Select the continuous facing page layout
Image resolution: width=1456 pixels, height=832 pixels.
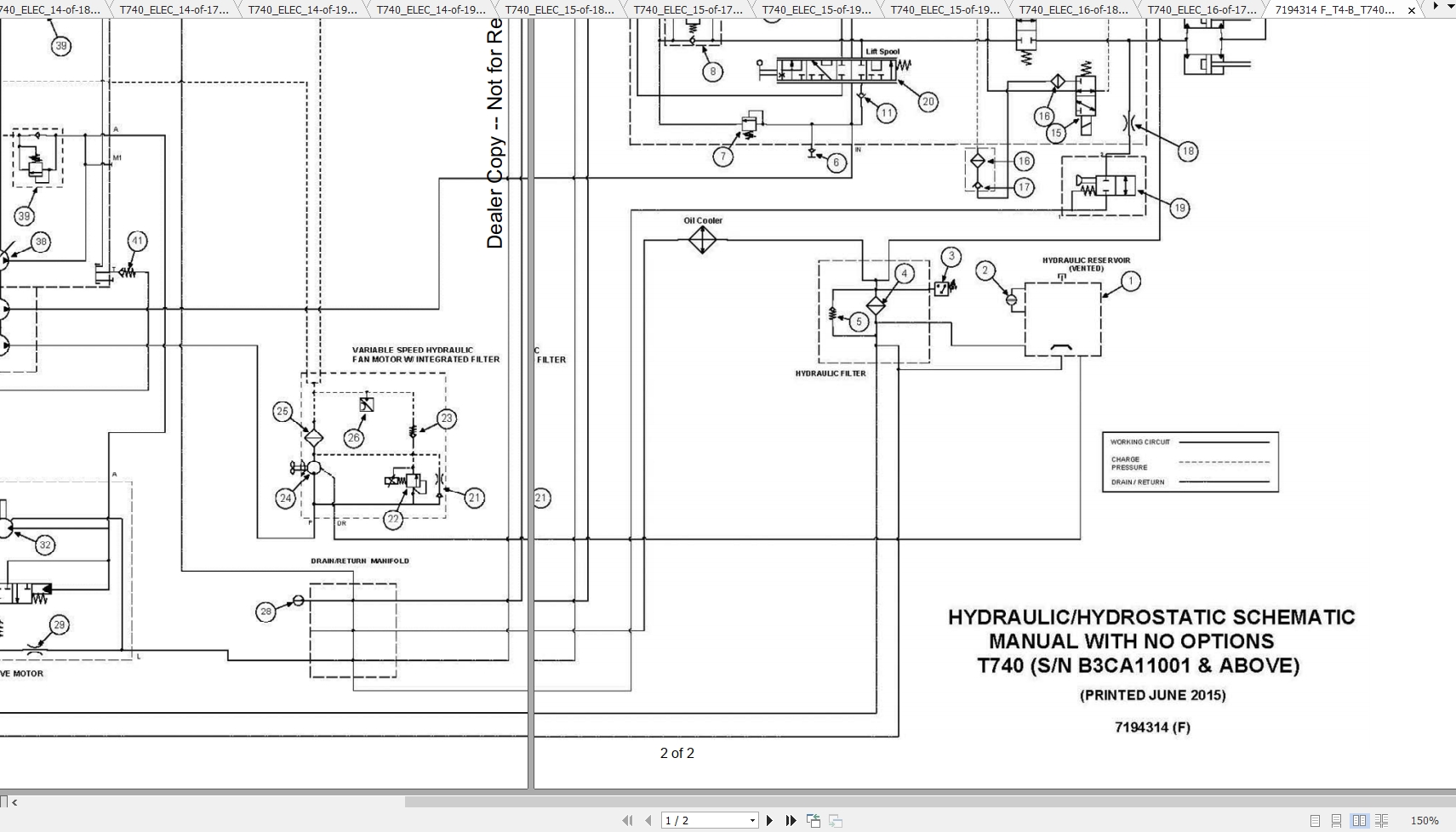[1383, 820]
